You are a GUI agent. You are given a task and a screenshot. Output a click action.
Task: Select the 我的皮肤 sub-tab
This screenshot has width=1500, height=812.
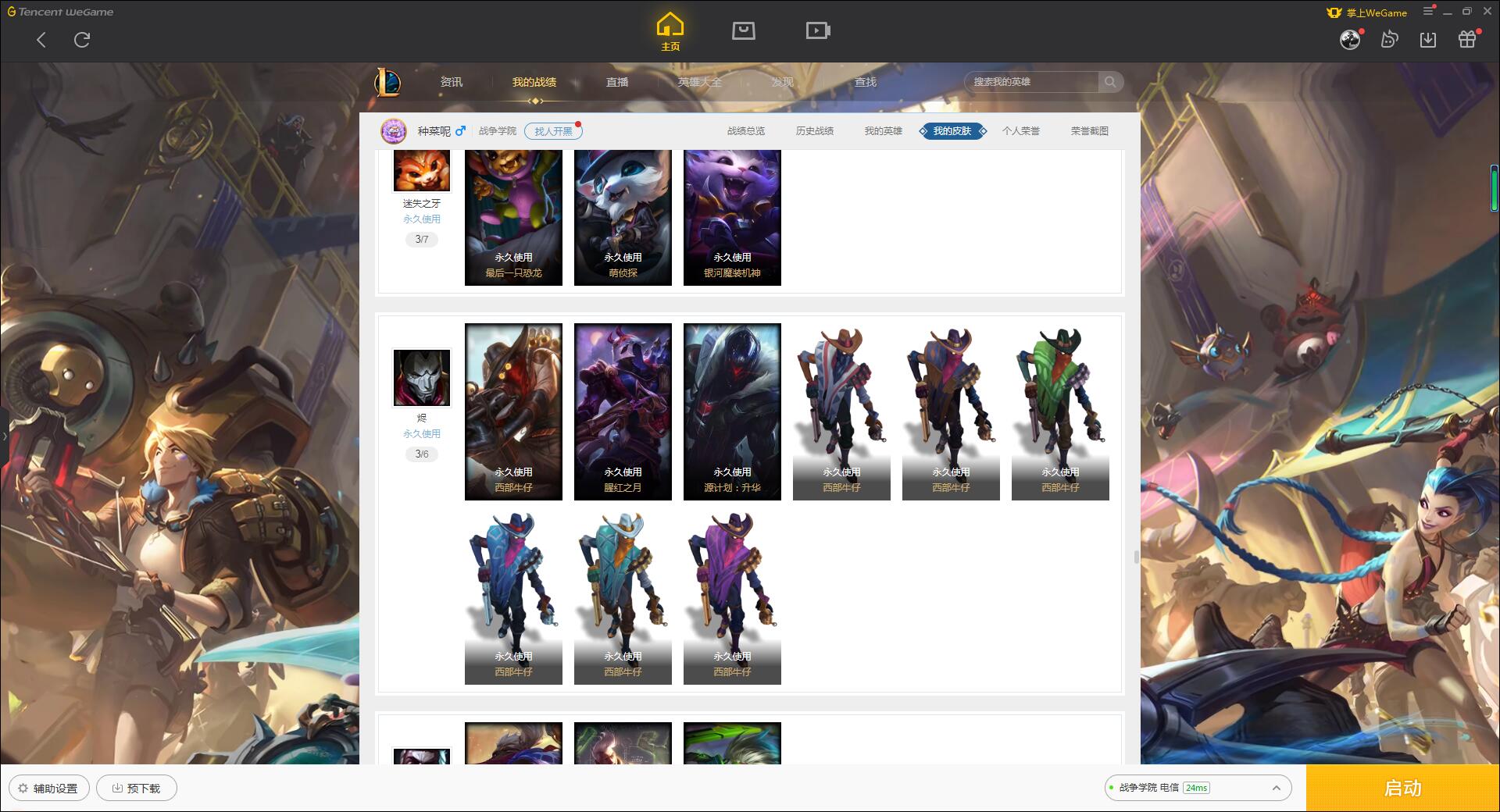tap(952, 131)
